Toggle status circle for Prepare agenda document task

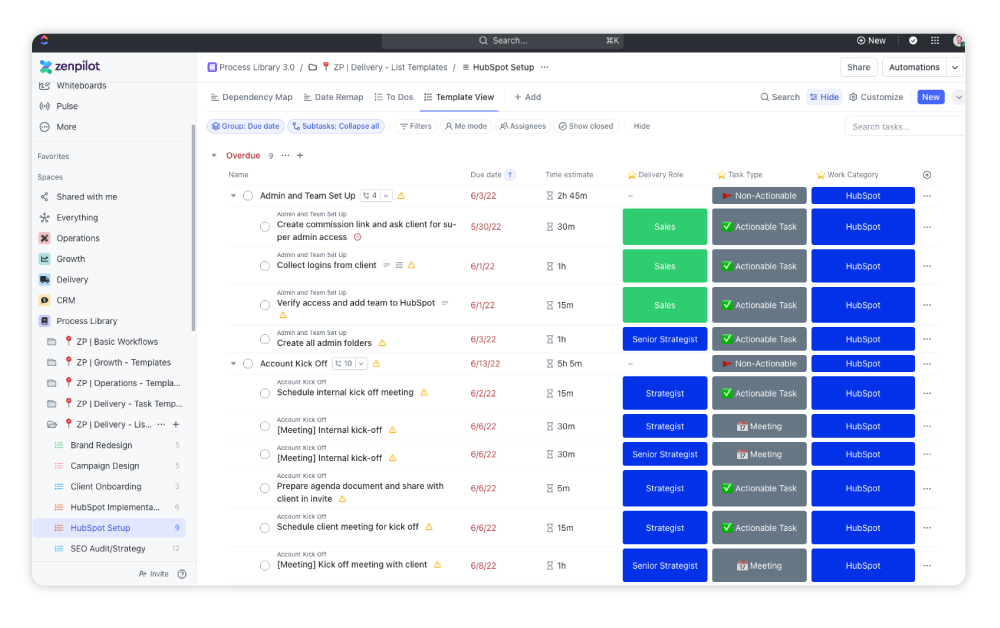coord(265,488)
